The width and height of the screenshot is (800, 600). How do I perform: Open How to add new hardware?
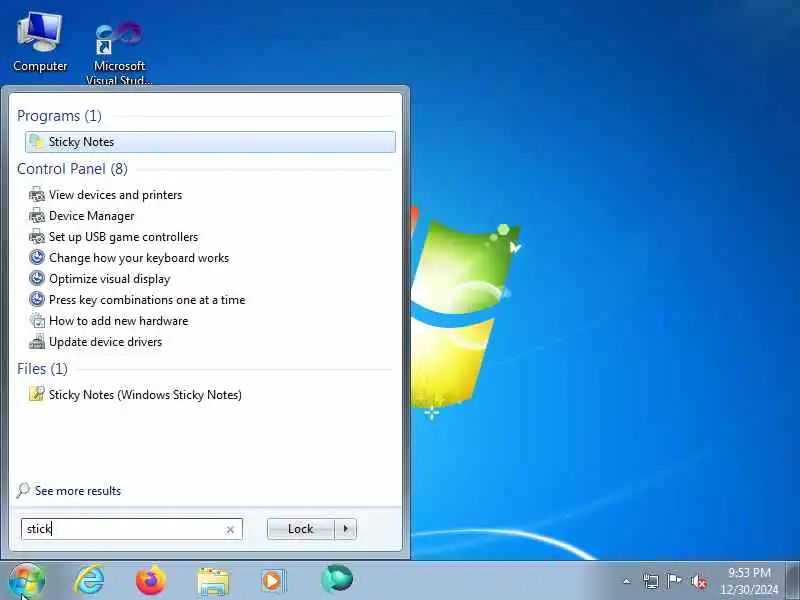tap(118, 320)
